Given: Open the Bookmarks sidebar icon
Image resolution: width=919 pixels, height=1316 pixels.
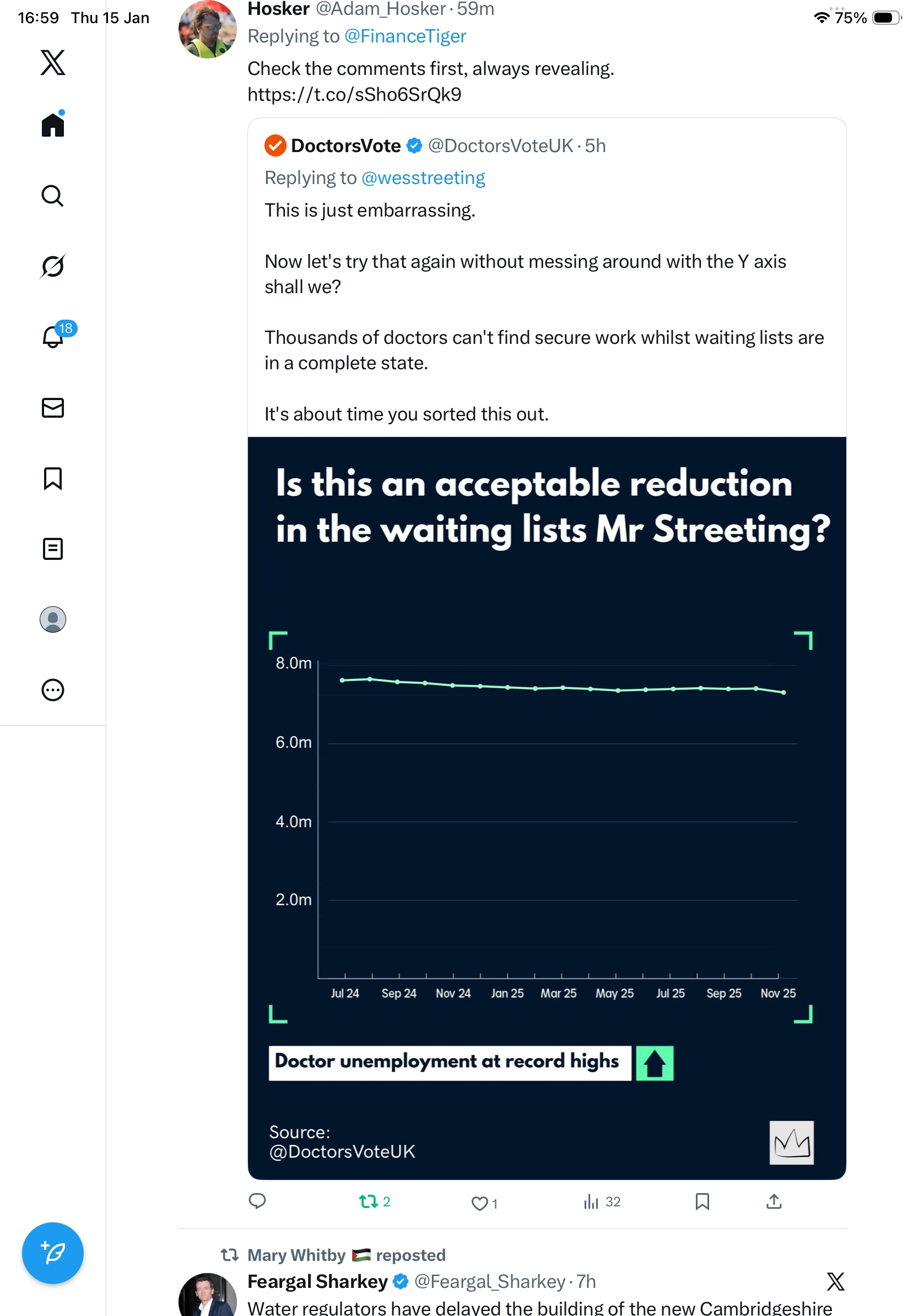Looking at the screenshot, I should 53,478.
